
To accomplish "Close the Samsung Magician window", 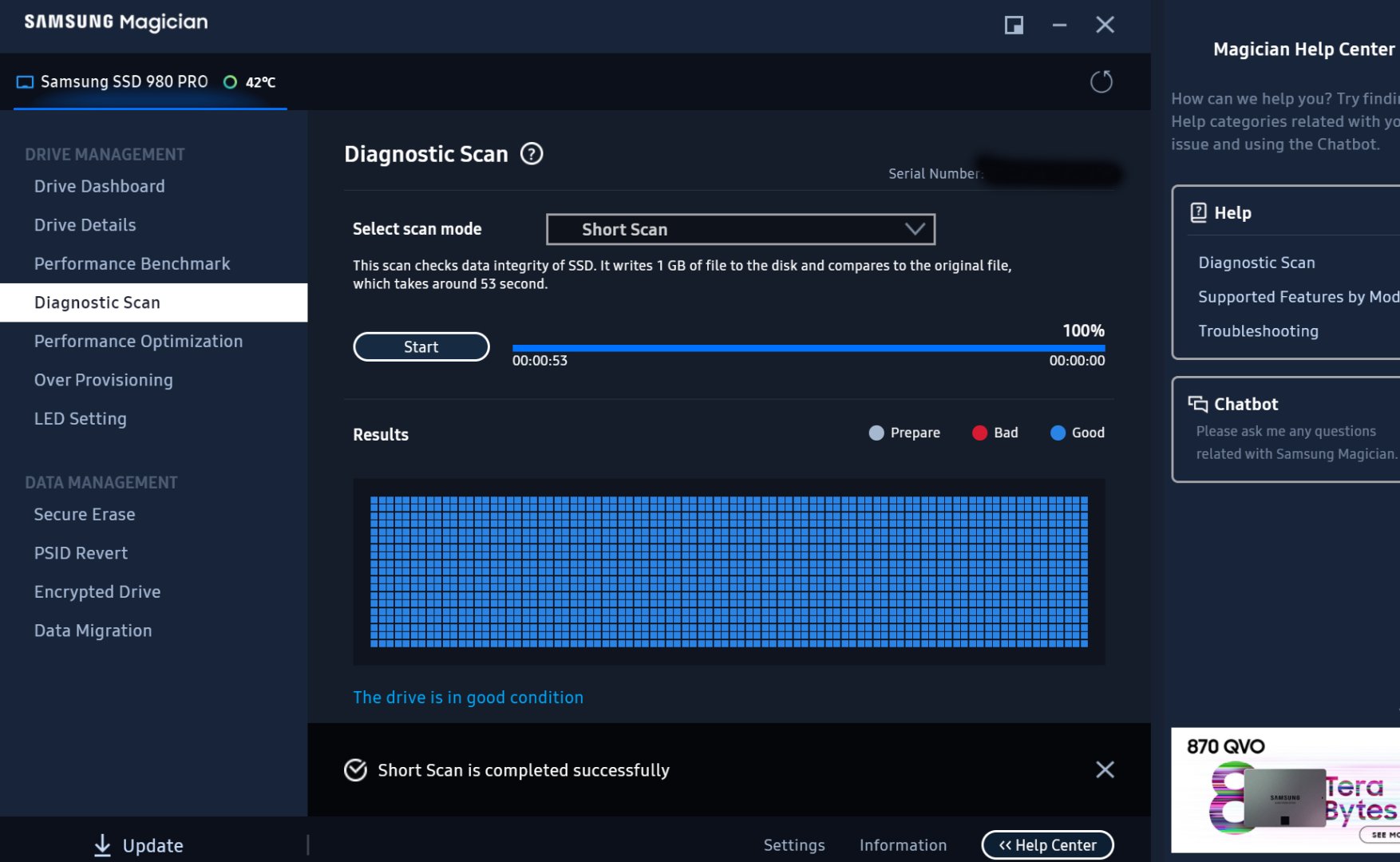I will pos(1105,25).
